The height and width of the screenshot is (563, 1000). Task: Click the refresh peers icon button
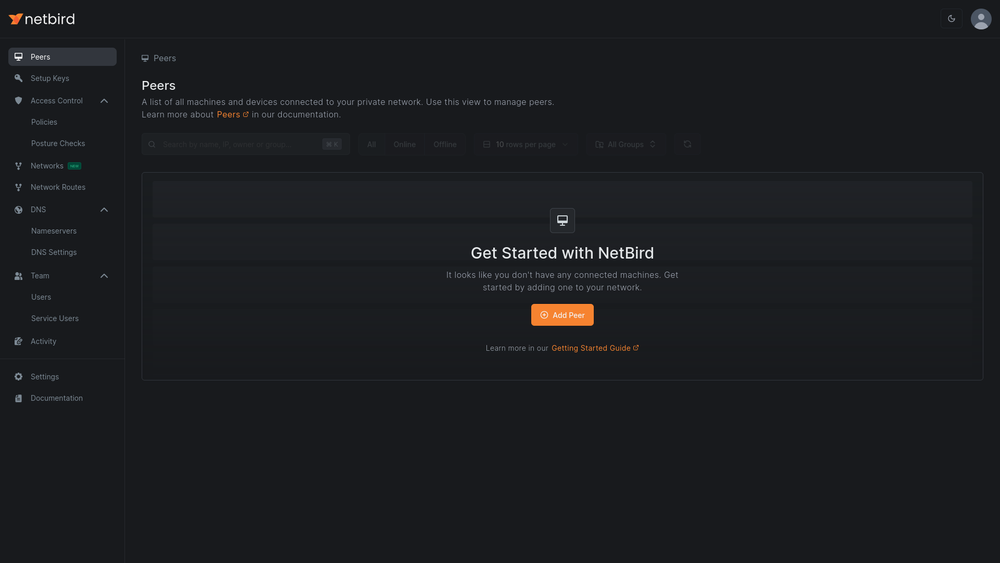click(x=687, y=144)
